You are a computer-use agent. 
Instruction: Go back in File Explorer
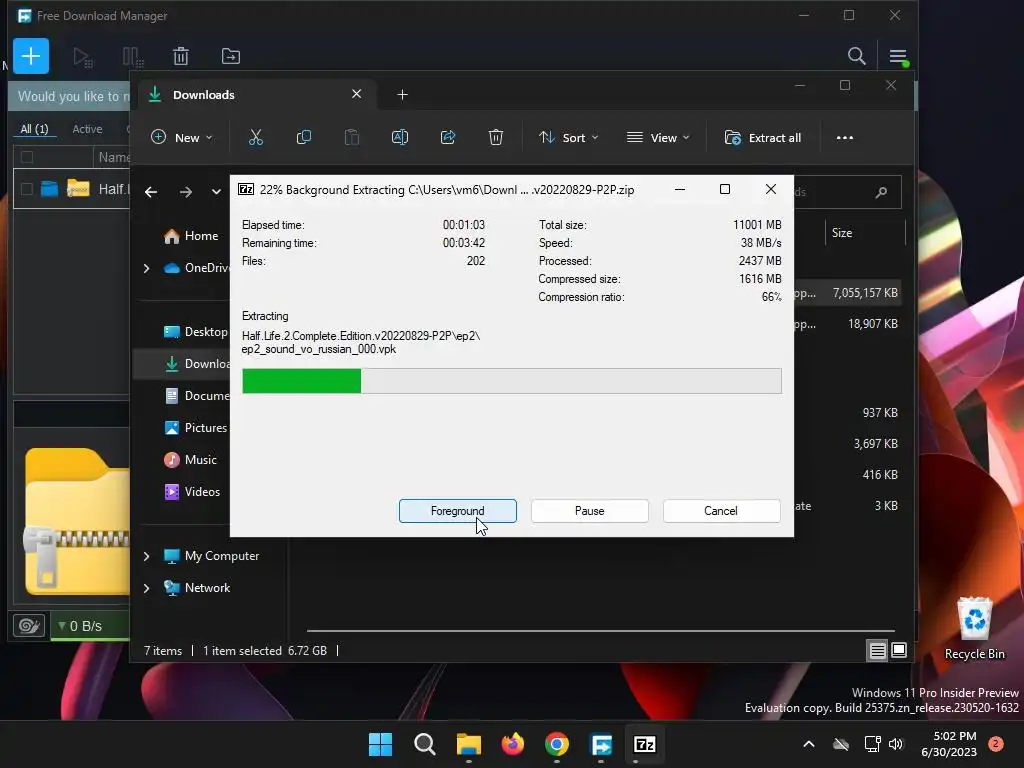tap(151, 192)
